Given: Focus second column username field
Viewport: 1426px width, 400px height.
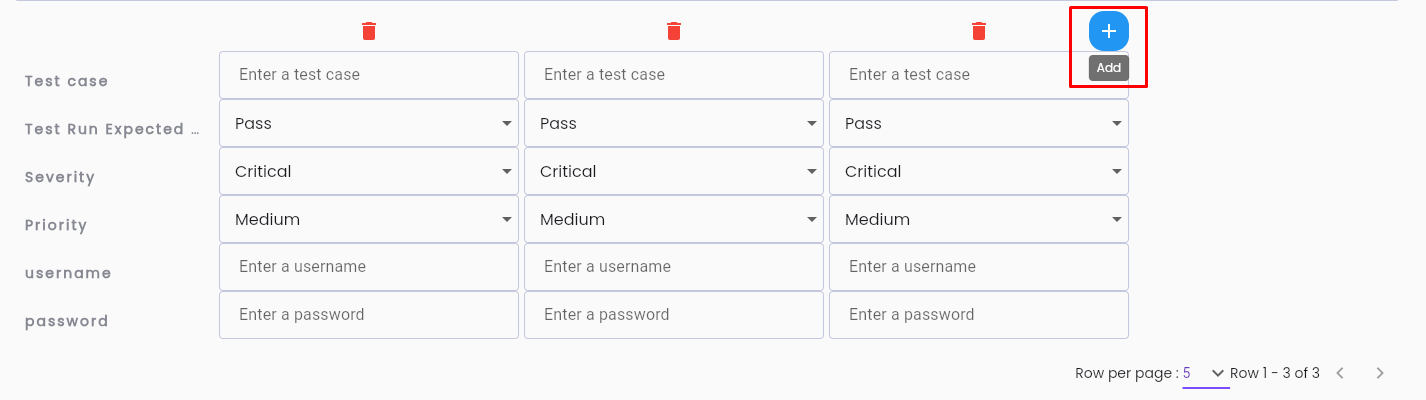Looking at the screenshot, I should click(674, 267).
